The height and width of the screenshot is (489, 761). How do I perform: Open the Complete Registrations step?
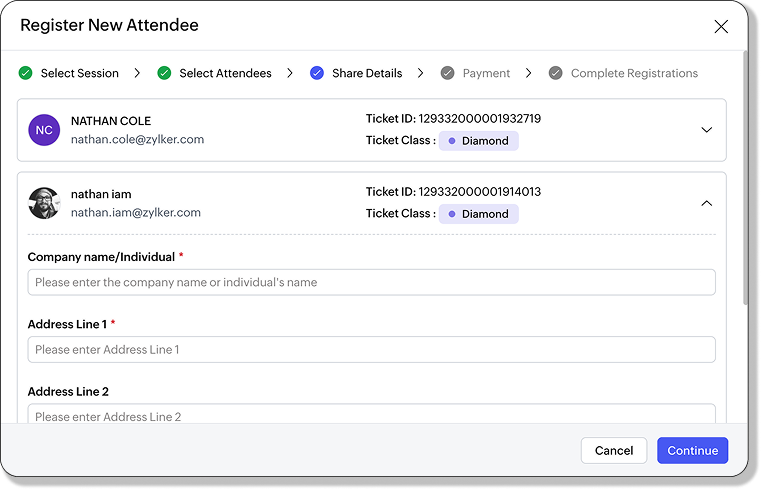pos(634,73)
